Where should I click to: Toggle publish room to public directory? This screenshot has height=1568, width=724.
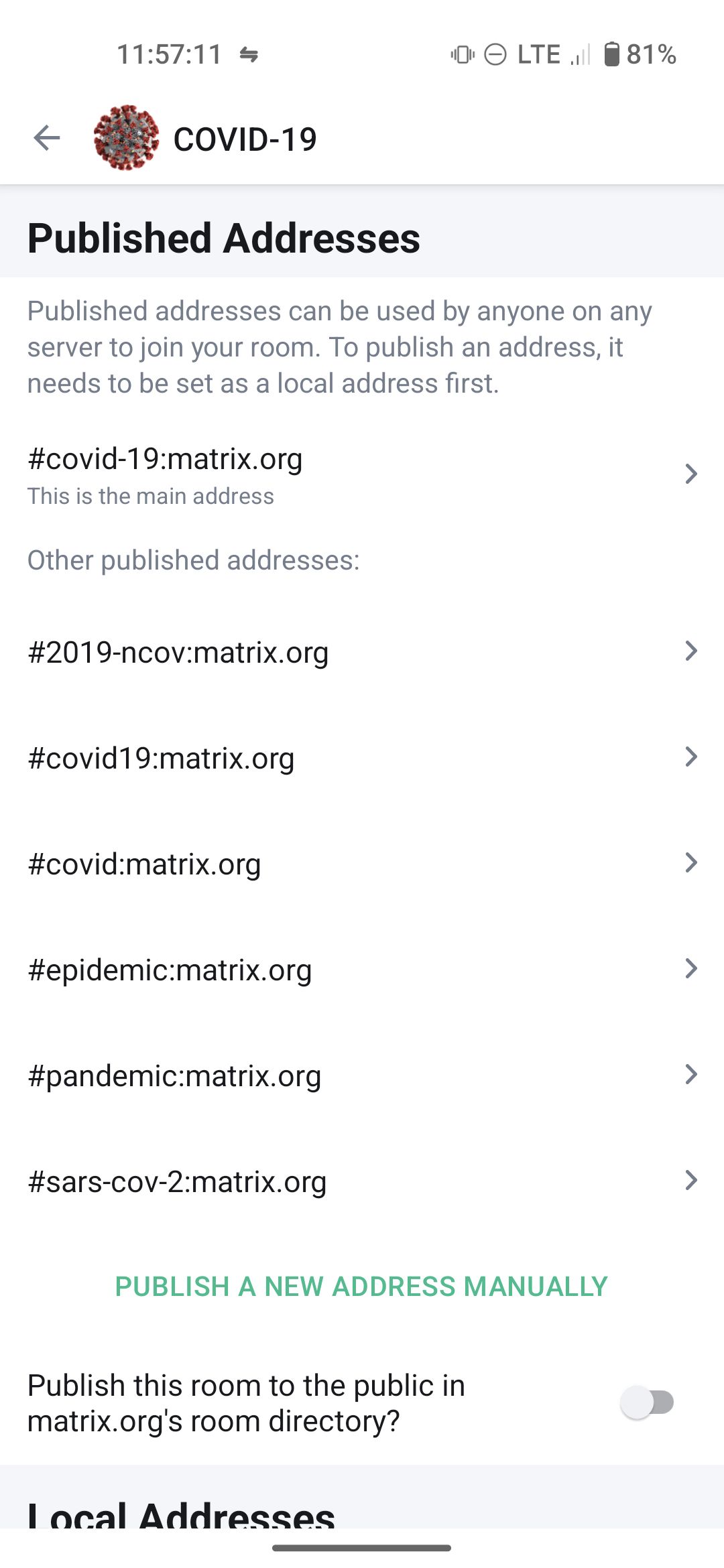click(x=648, y=1402)
